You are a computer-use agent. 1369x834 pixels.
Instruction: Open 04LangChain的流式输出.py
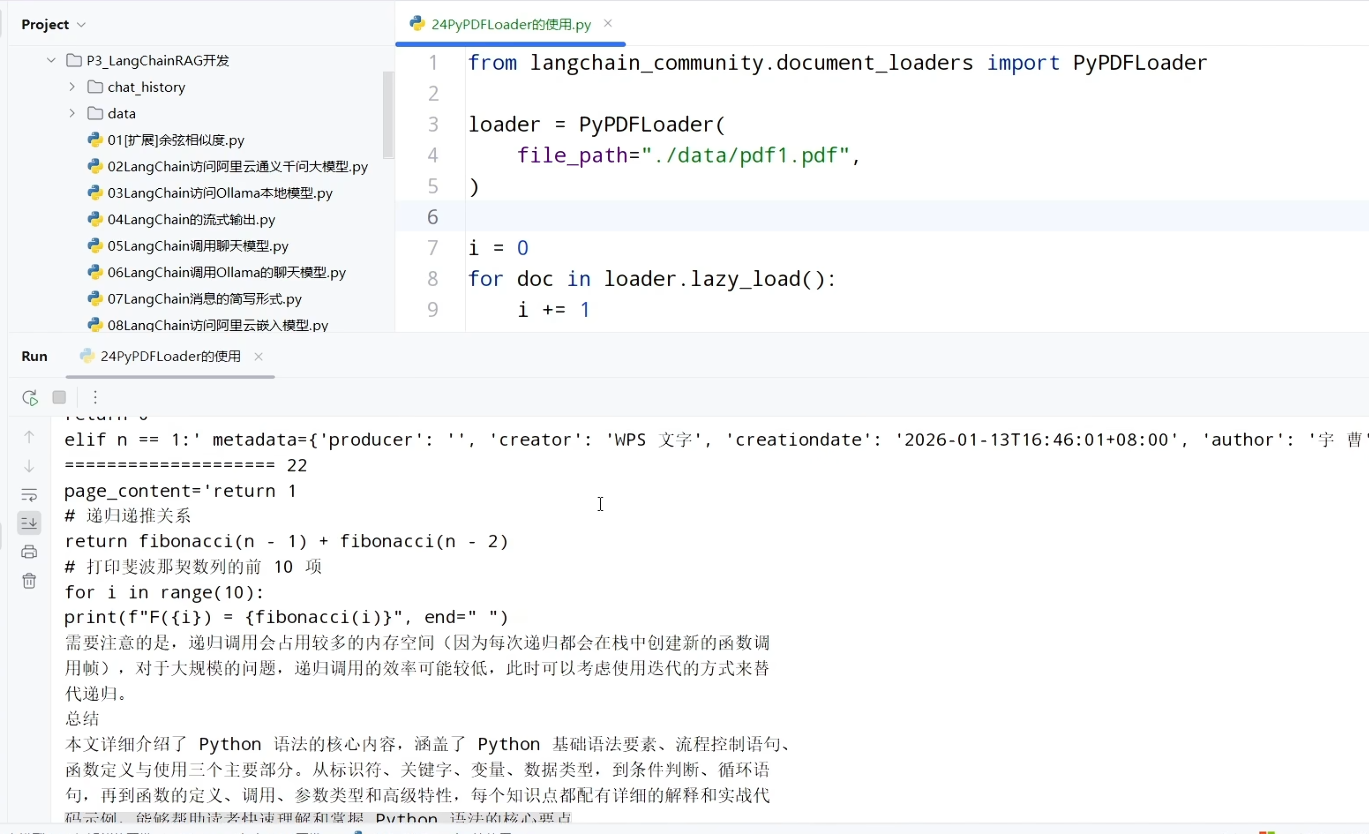click(191, 219)
